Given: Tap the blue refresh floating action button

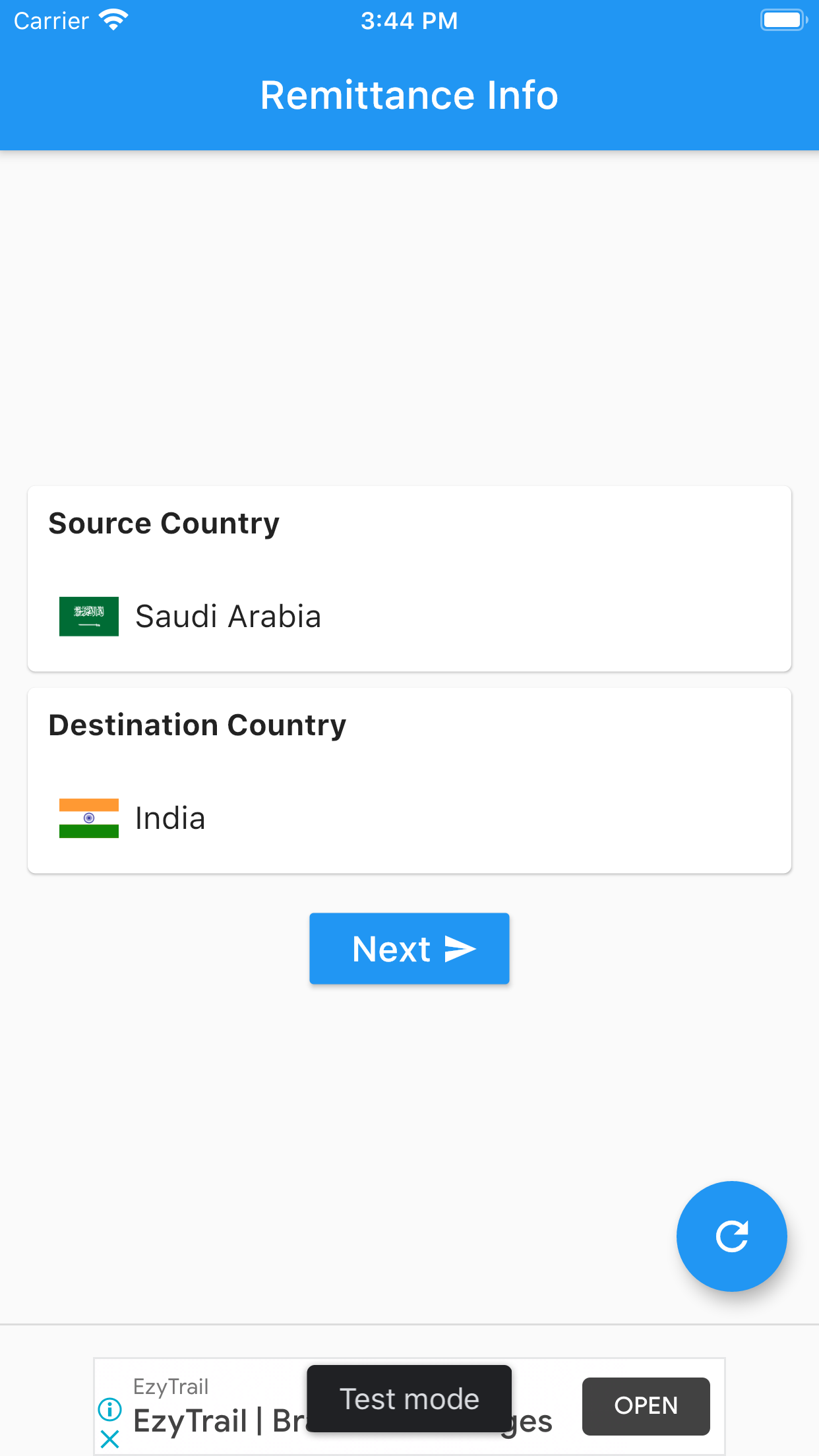Looking at the screenshot, I should coord(731,1236).
